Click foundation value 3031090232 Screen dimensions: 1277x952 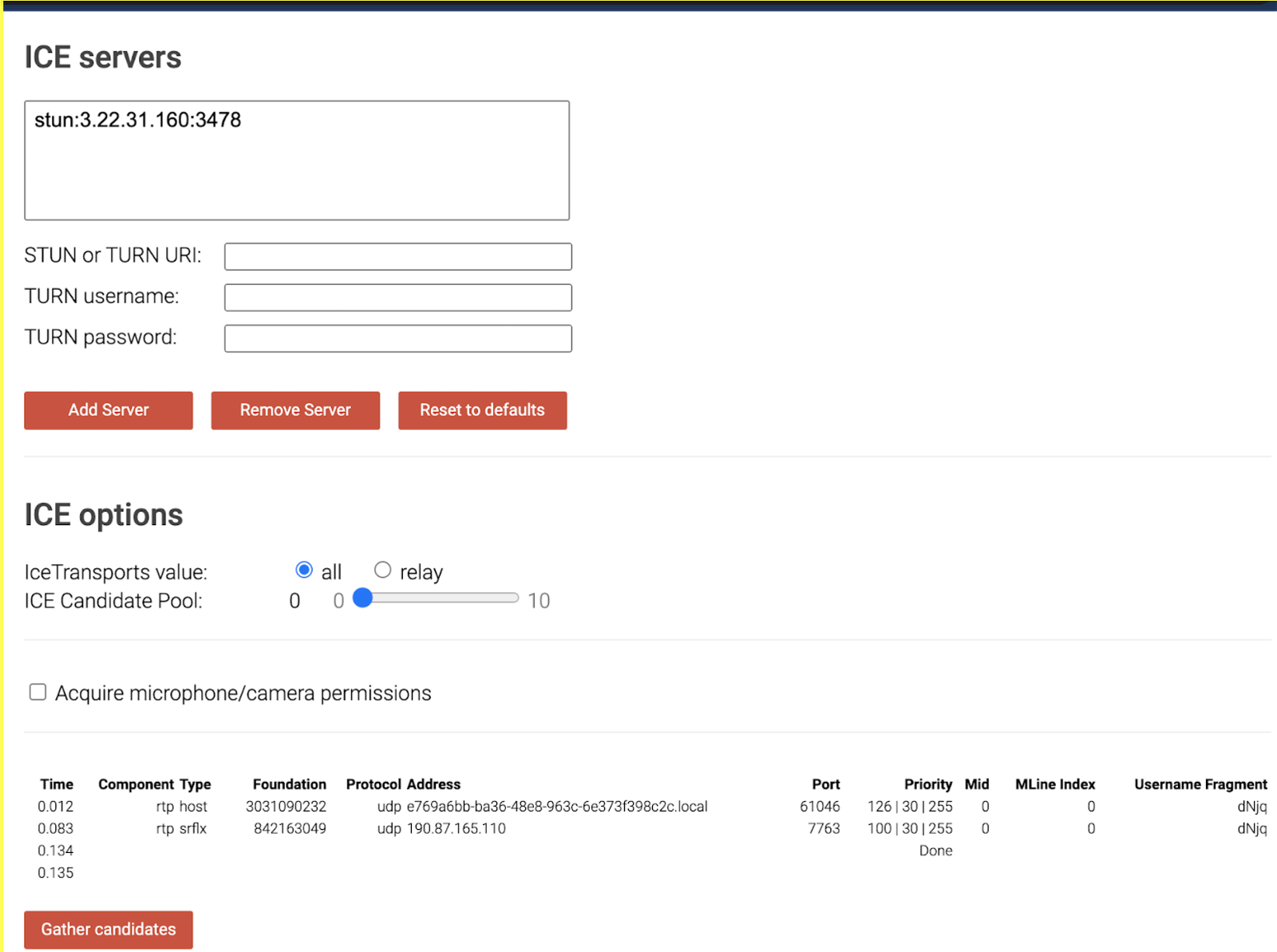point(286,807)
